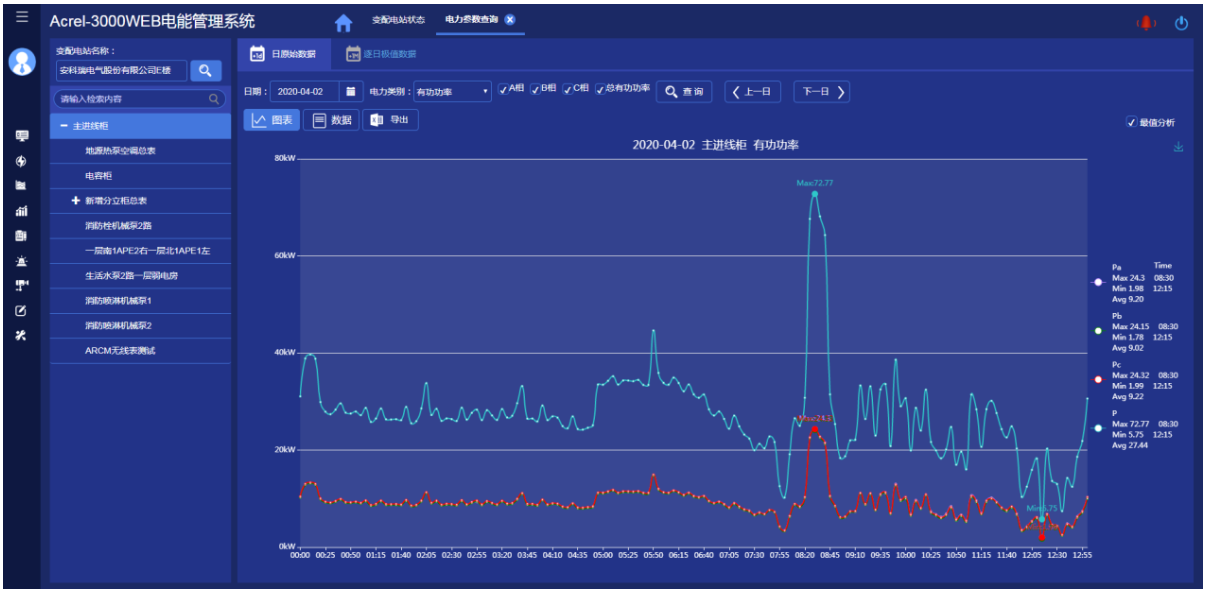Disable the 最值分析 checkbox

[x=1131, y=123]
